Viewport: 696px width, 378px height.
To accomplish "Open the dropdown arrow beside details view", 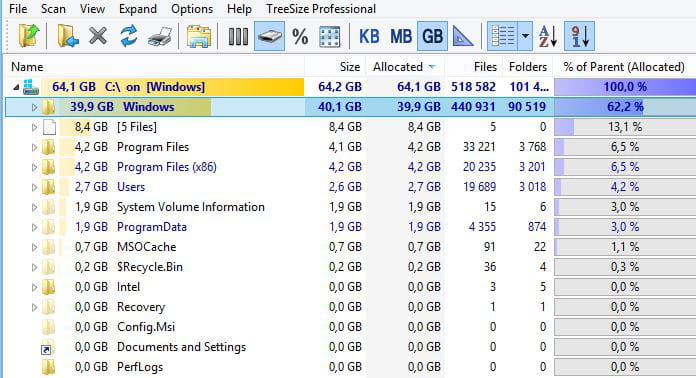I will [525, 36].
